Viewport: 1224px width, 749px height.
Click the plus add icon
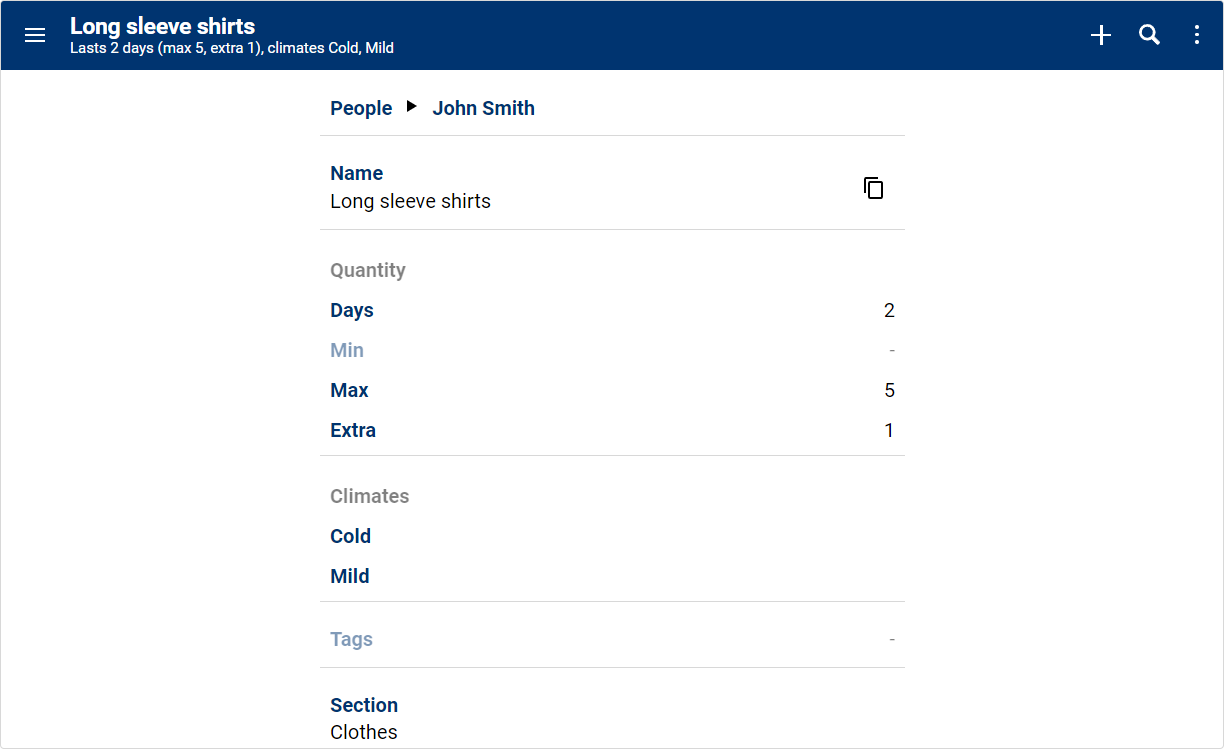point(1101,35)
